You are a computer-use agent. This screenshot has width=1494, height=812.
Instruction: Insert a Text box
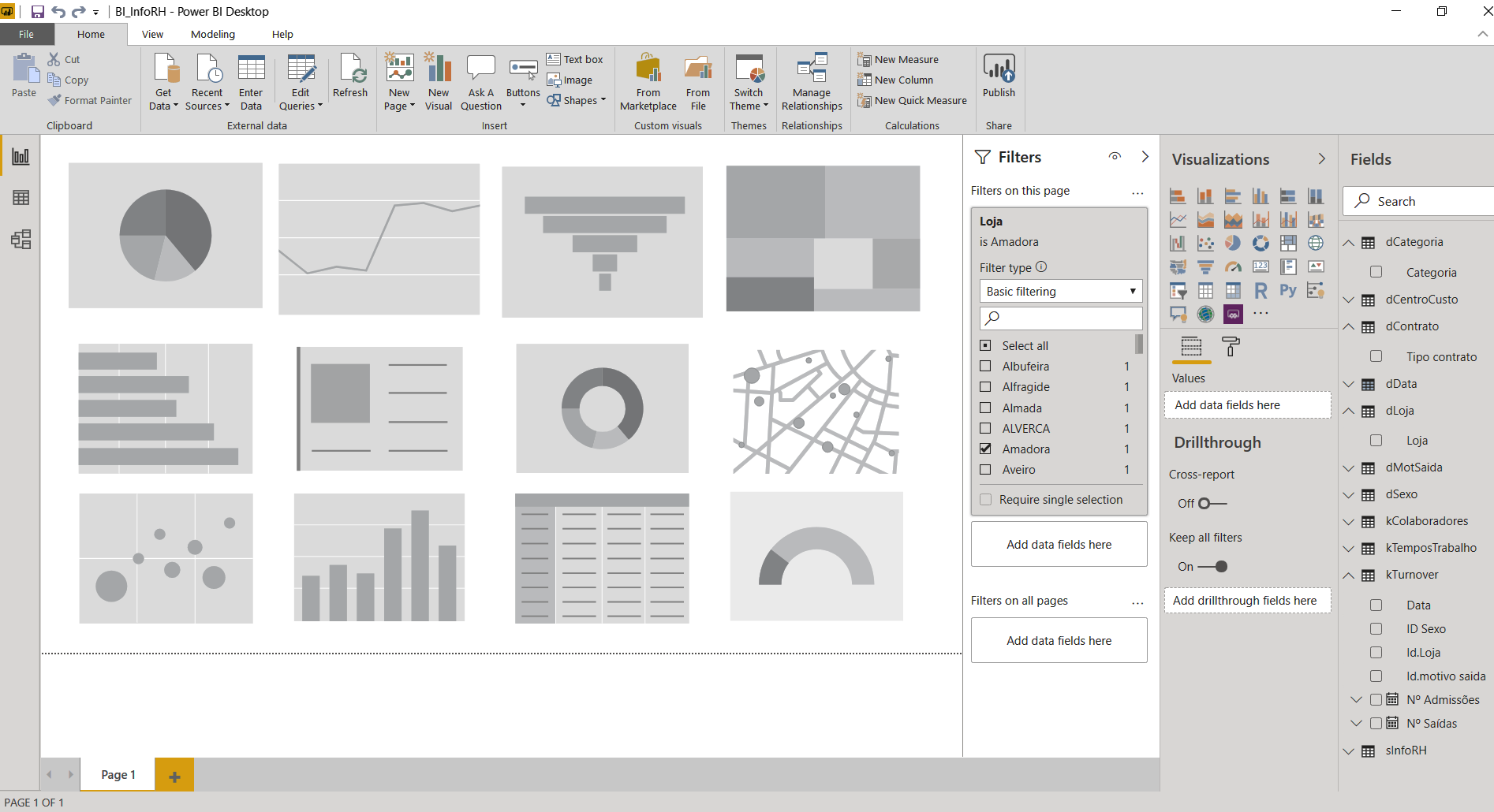pos(575,59)
